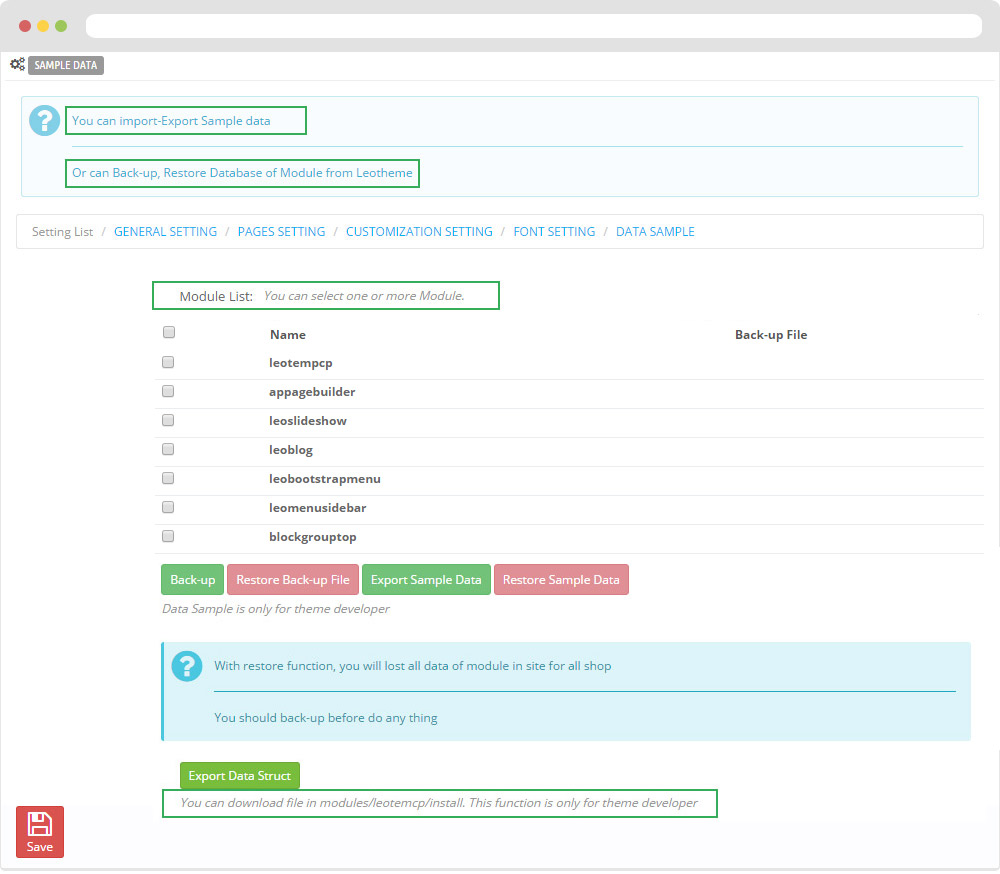Click the browser address bar

click(x=534, y=26)
